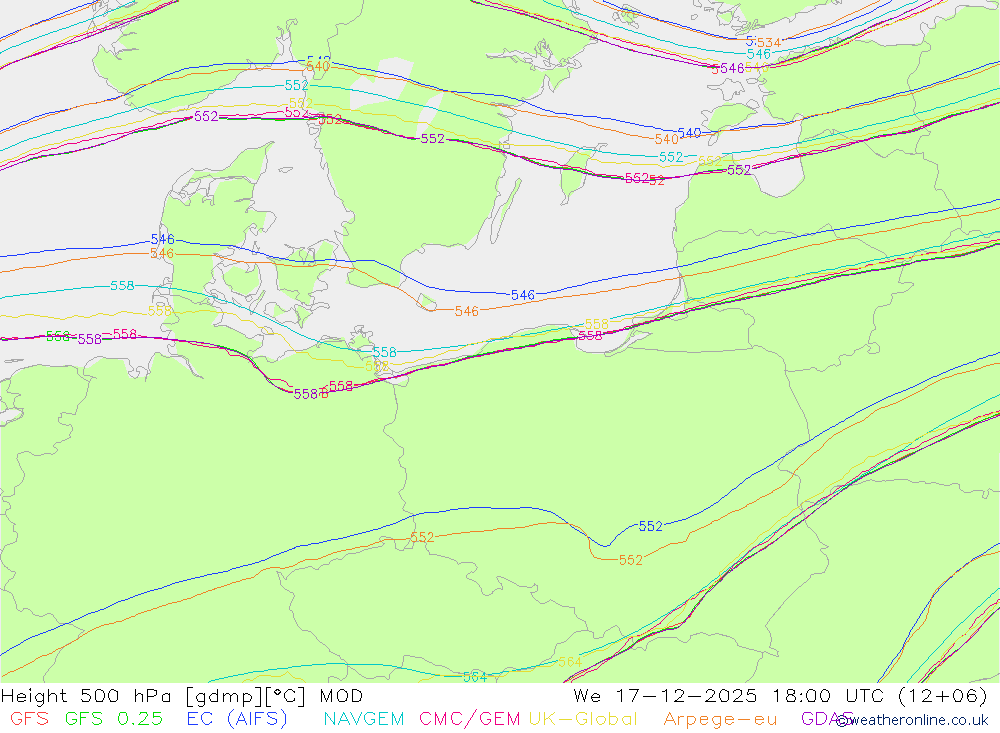Click the Height 500 hPa chart title
This screenshot has height=733, width=1000.
pos(182,696)
